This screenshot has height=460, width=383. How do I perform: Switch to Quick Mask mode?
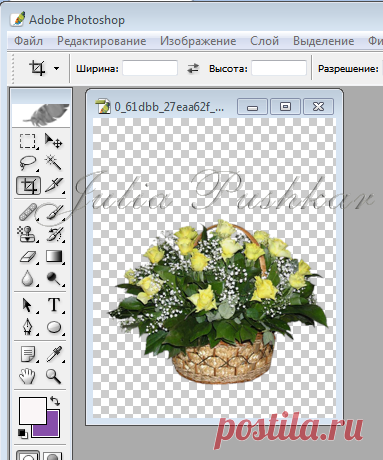point(53,455)
